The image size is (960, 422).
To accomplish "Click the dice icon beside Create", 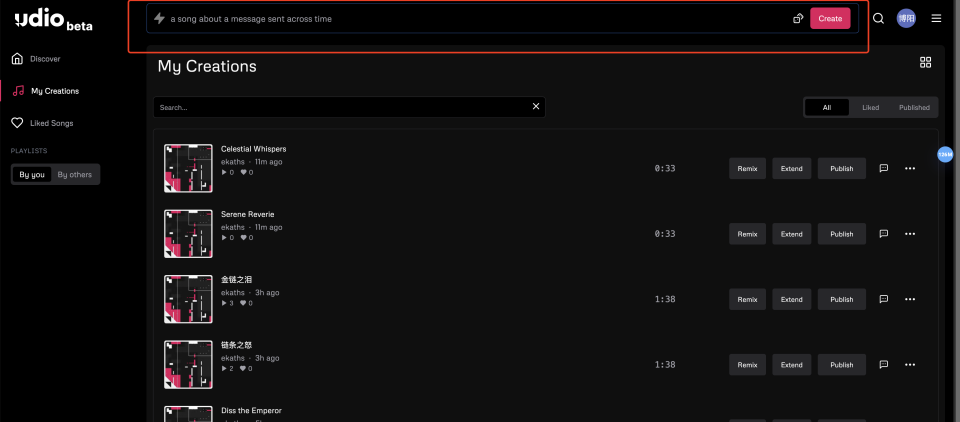I will click(x=798, y=18).
